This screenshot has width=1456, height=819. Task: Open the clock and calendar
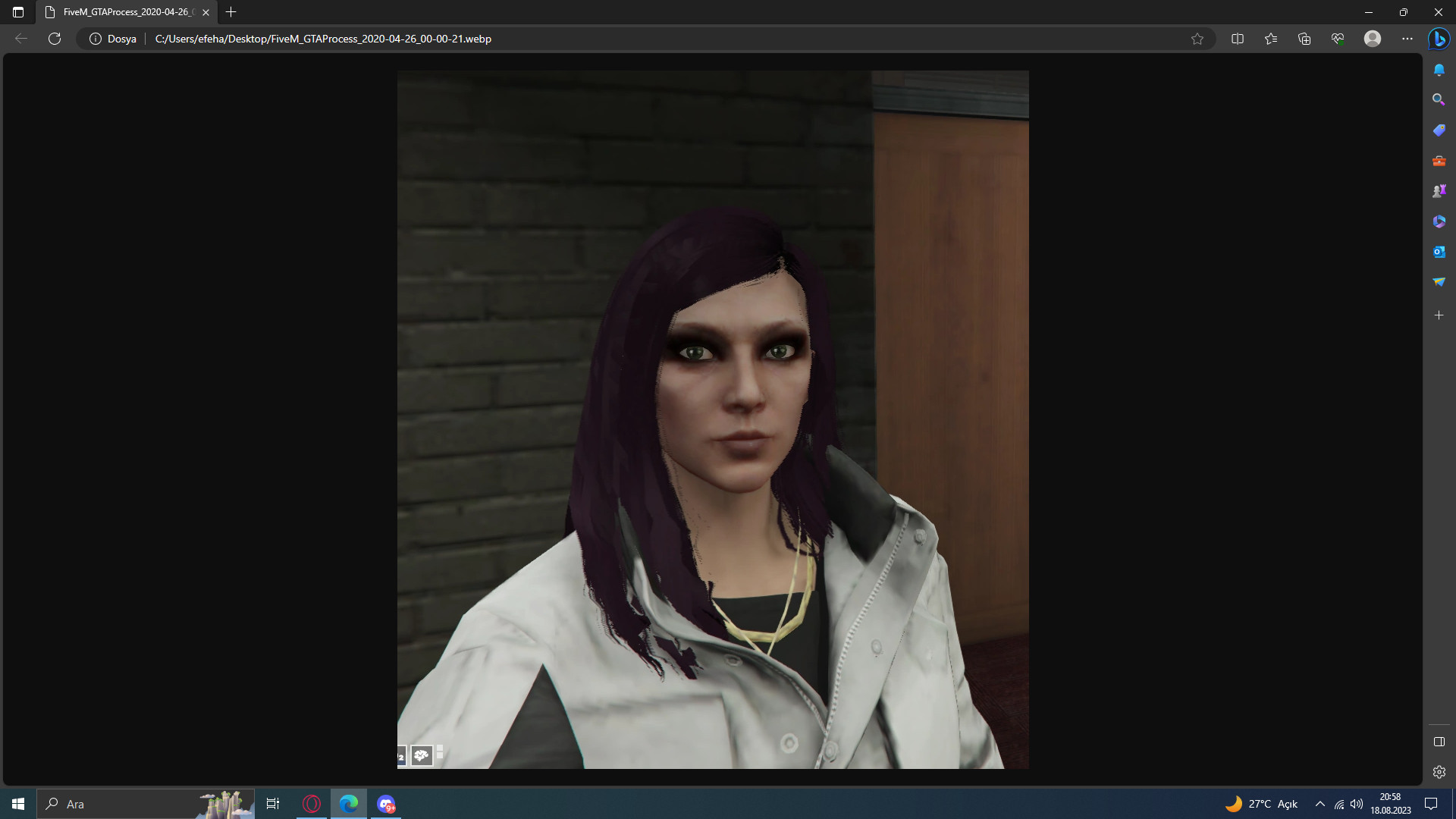tap(1391, 804)
